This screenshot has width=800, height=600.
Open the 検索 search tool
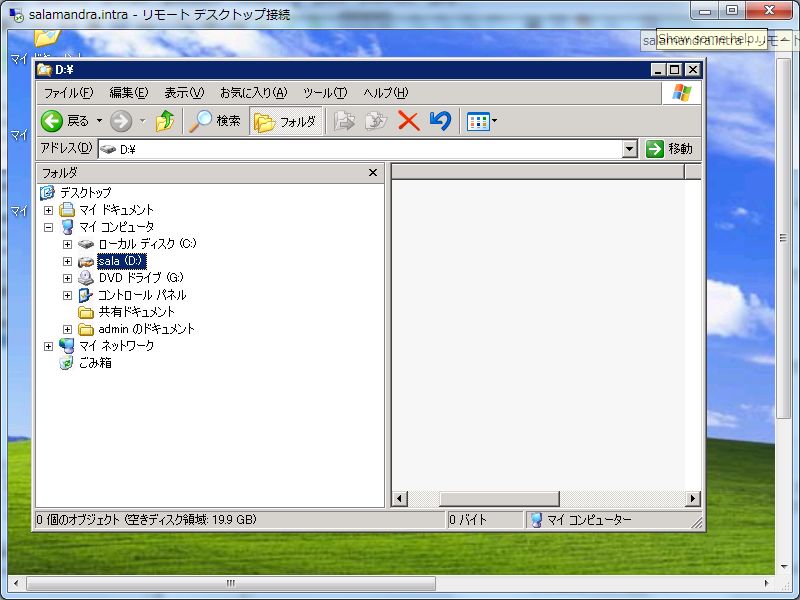pyautogui.click(x=215, y=121)
